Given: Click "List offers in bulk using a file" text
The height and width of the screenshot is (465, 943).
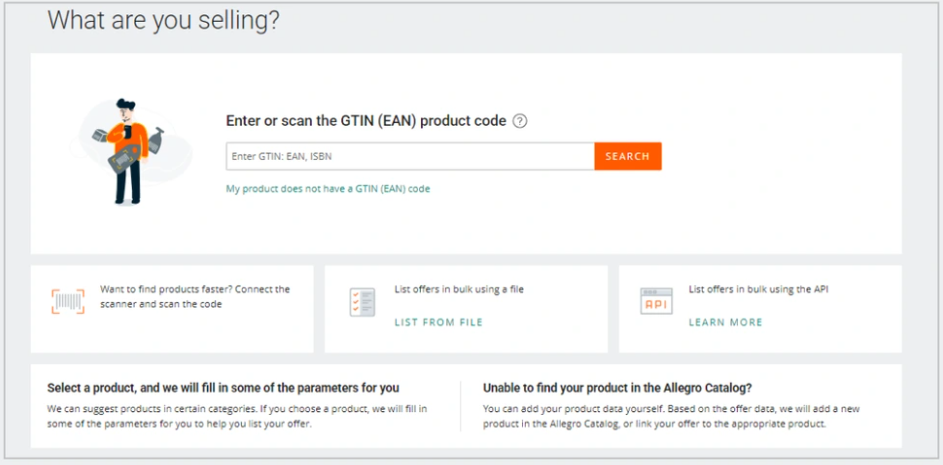Looking at the screenshot, I should pyautogui.click(x=459, y=289).
